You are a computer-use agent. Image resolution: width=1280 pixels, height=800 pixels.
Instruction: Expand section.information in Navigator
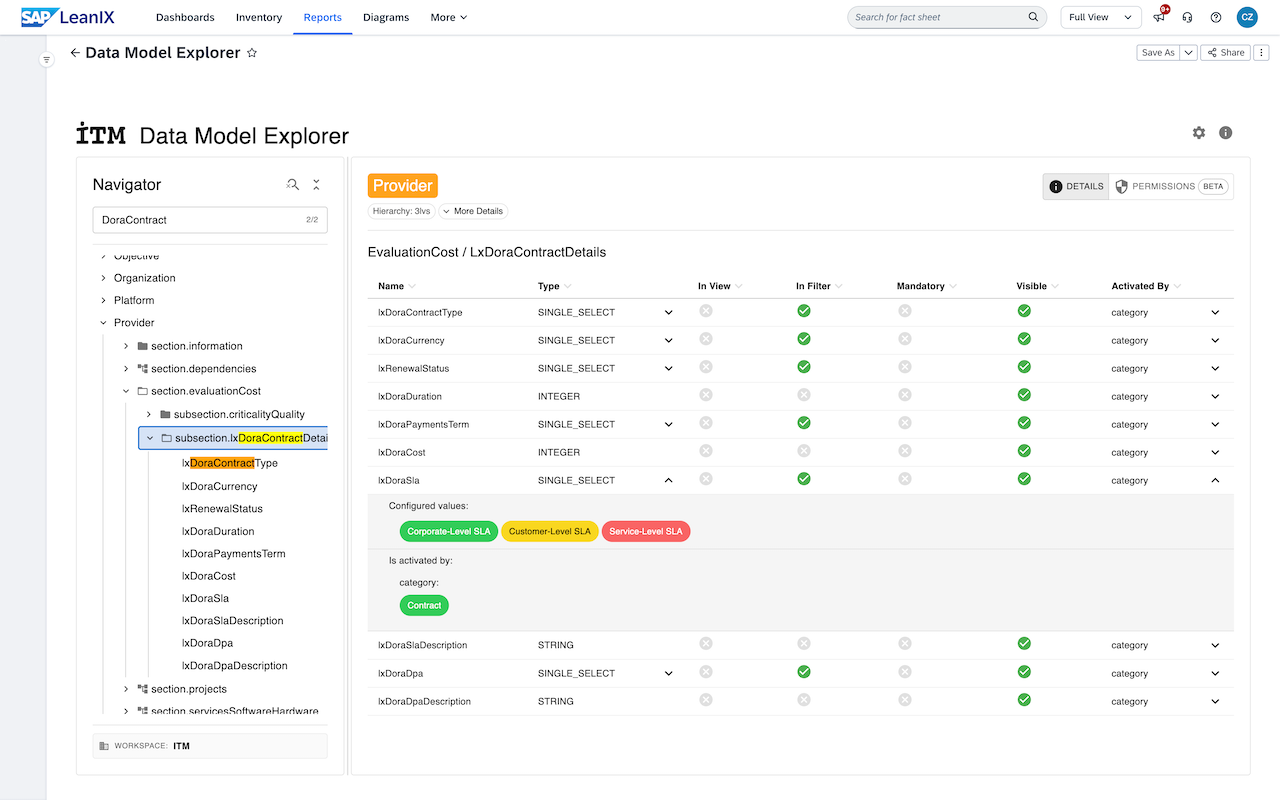pyautogui.click(x=126, y=346)
